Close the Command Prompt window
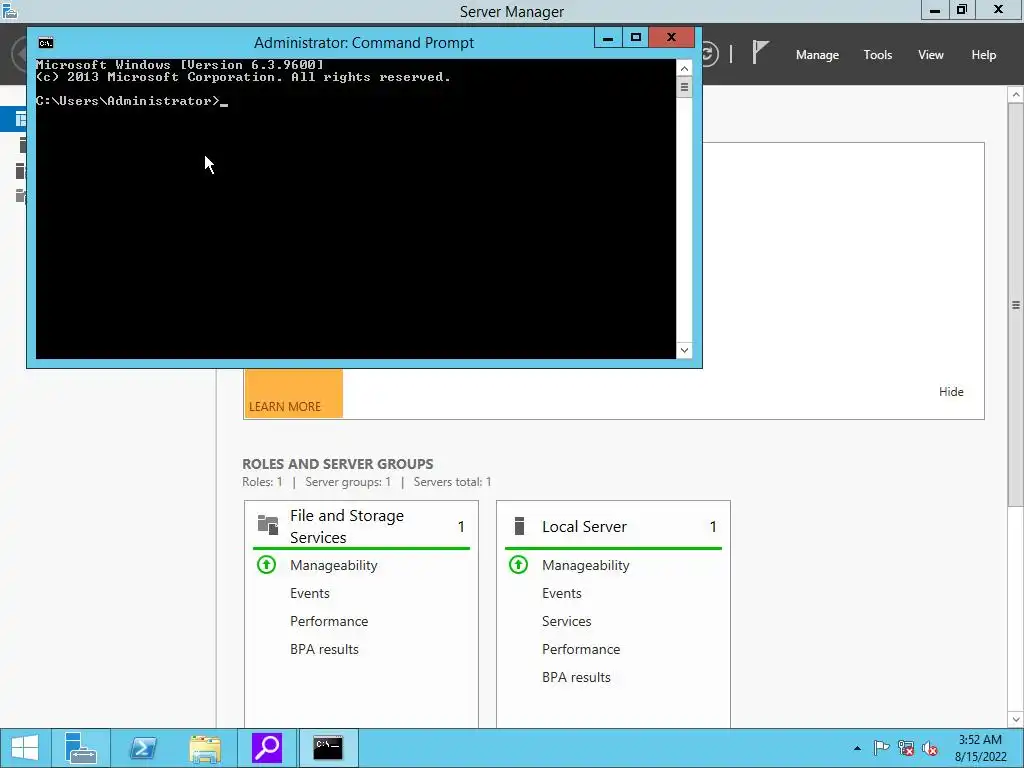This screenshot has width=1024, height=768. coord(671,38)
